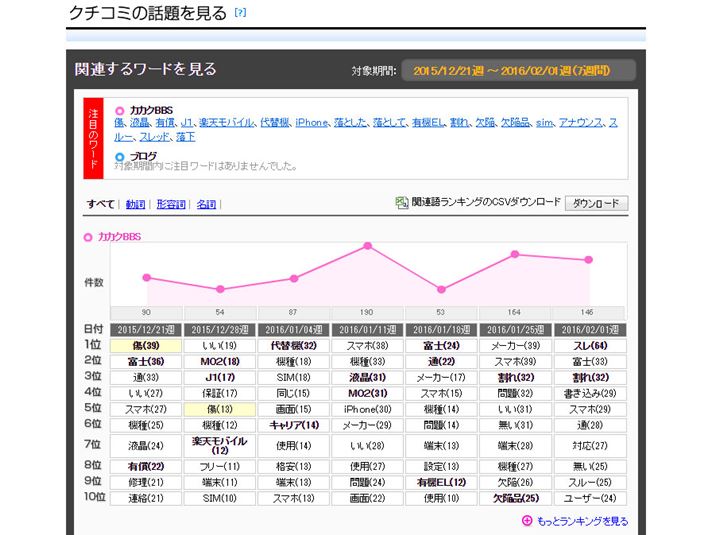Image resolution: width=715 pixels, height=535 pixels.
Task: Click the chart peak point with count 190
Action: pyautogui.click(x=368, y=246)
